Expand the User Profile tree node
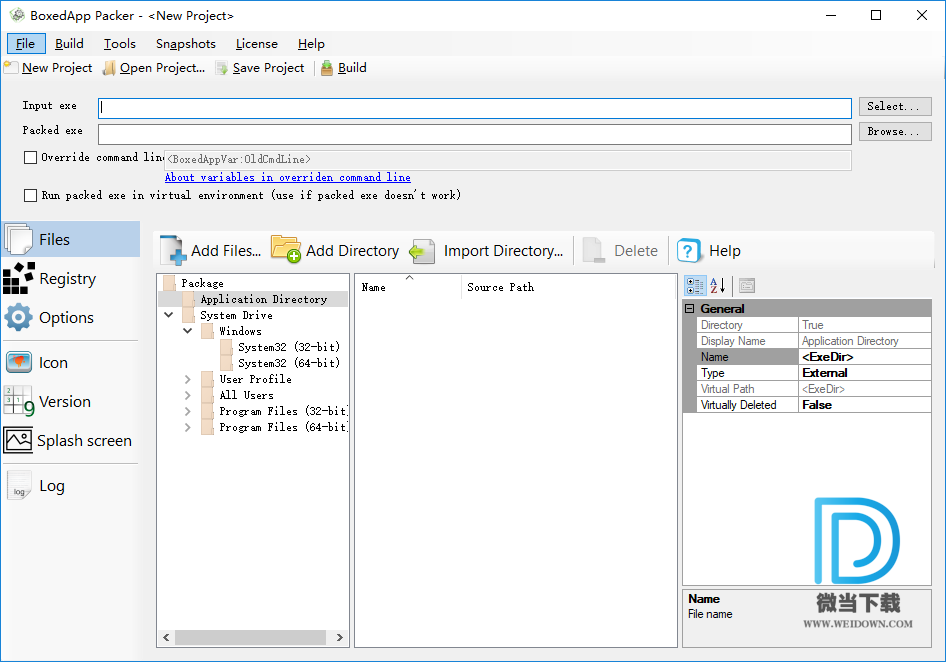Viewport: 946px width, 662px height. [x=188, y=379]
